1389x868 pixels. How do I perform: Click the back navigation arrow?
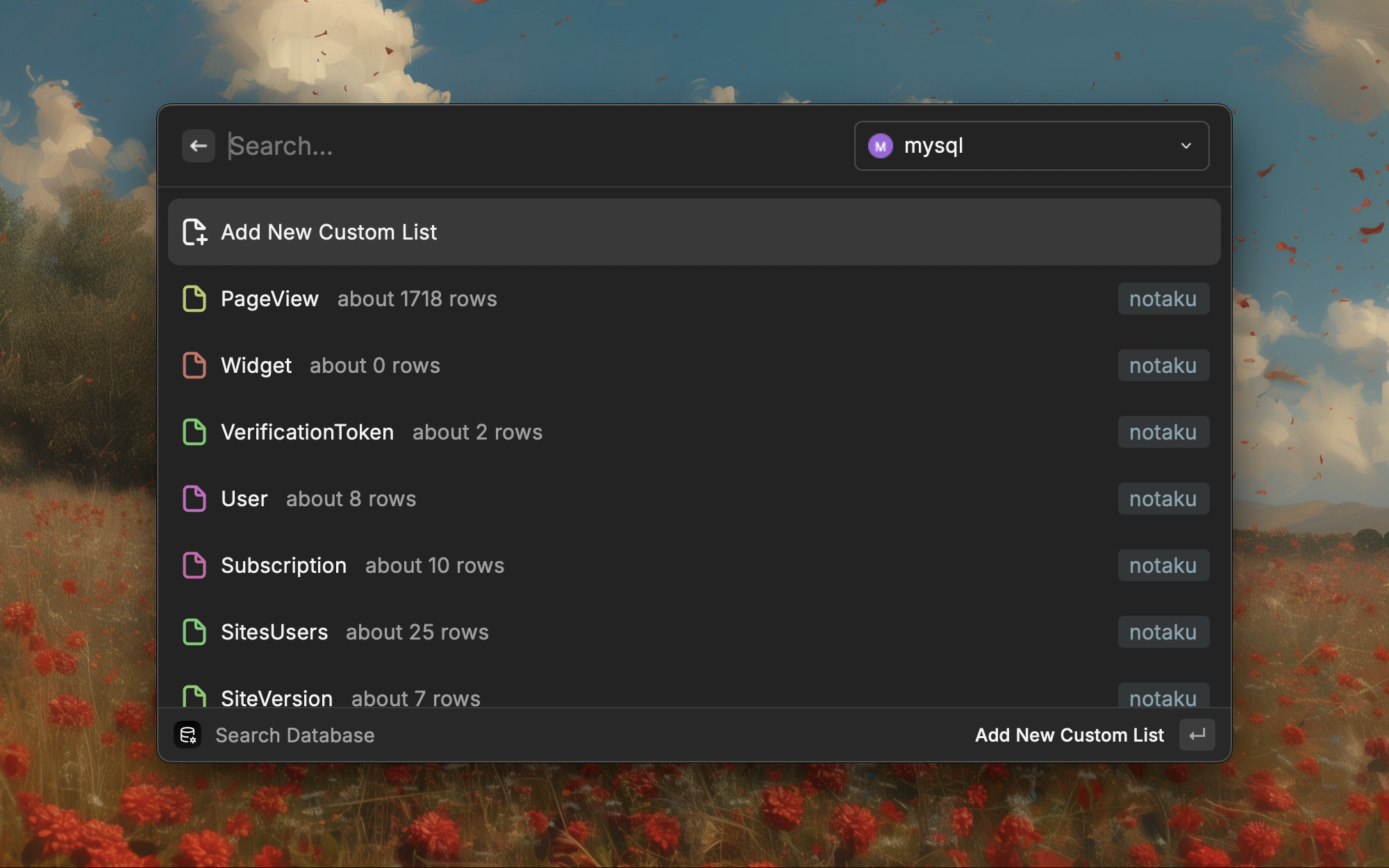point(197,145)
